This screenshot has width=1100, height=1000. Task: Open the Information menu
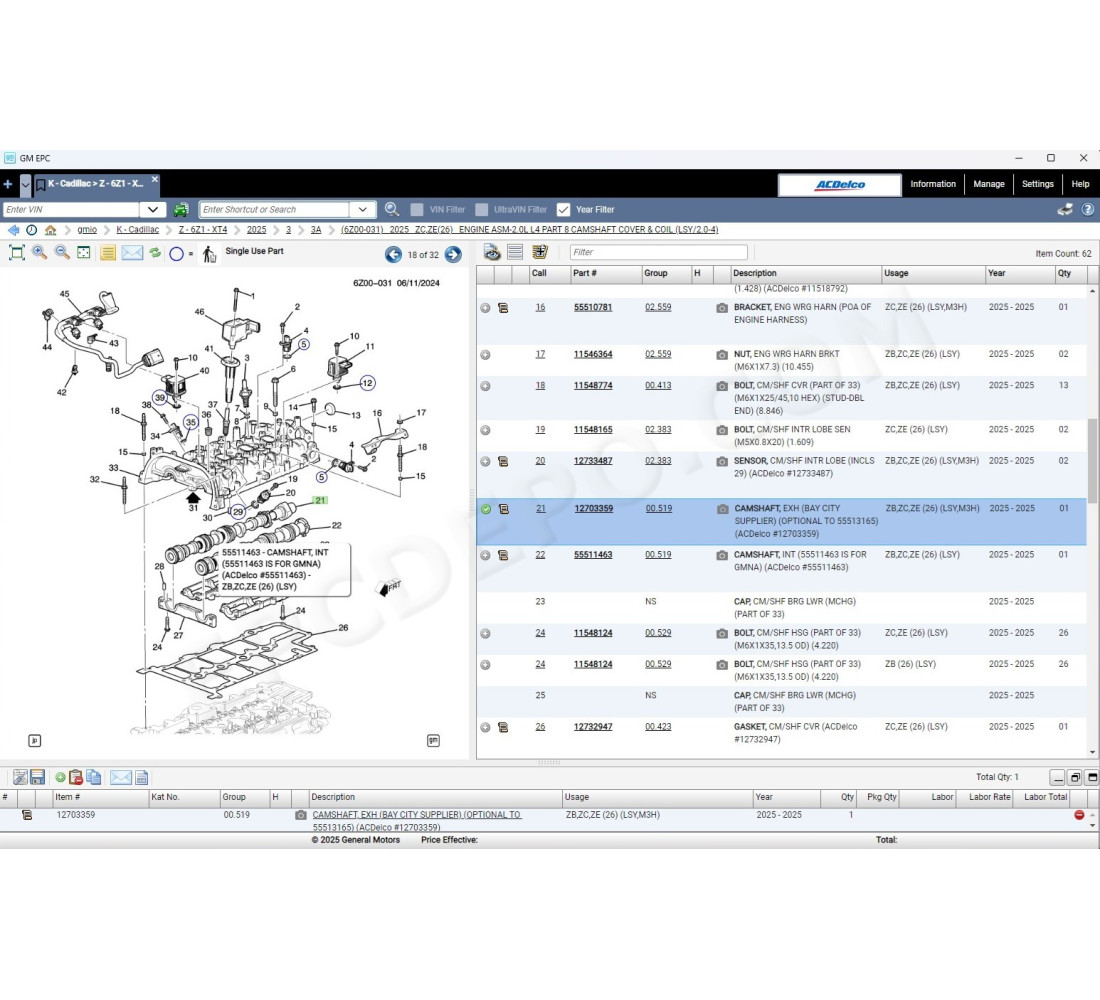coord(933,184)
